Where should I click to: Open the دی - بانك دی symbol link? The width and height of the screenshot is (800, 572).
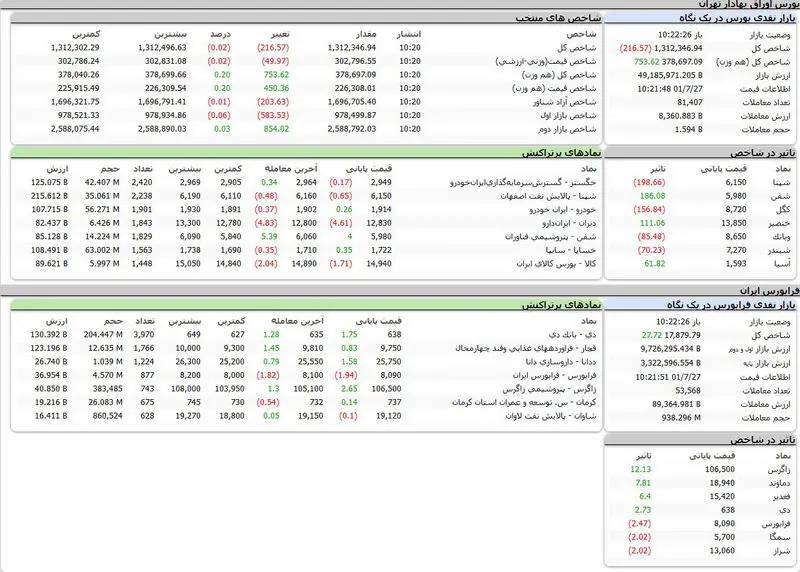coord(572,335)
